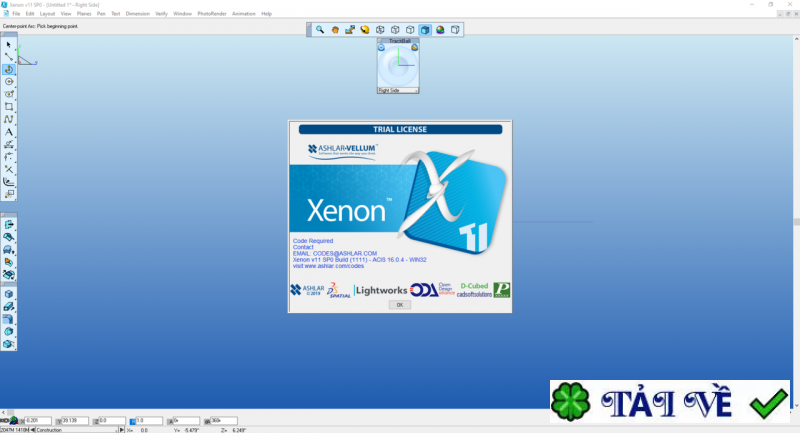800x433 pixels.
Task: Click the X coordinate input field
Action: click(x=38, y=421)
